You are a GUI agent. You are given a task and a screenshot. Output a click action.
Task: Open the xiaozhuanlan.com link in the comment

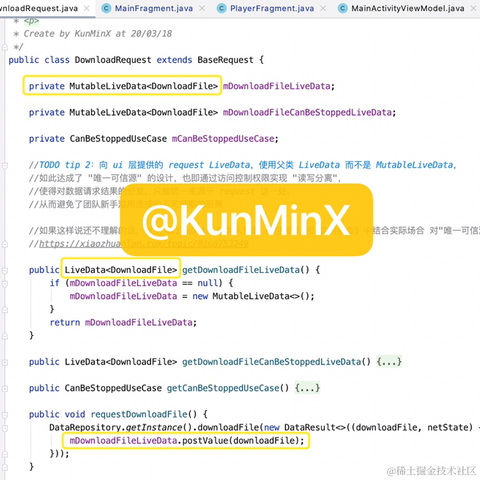143,244
